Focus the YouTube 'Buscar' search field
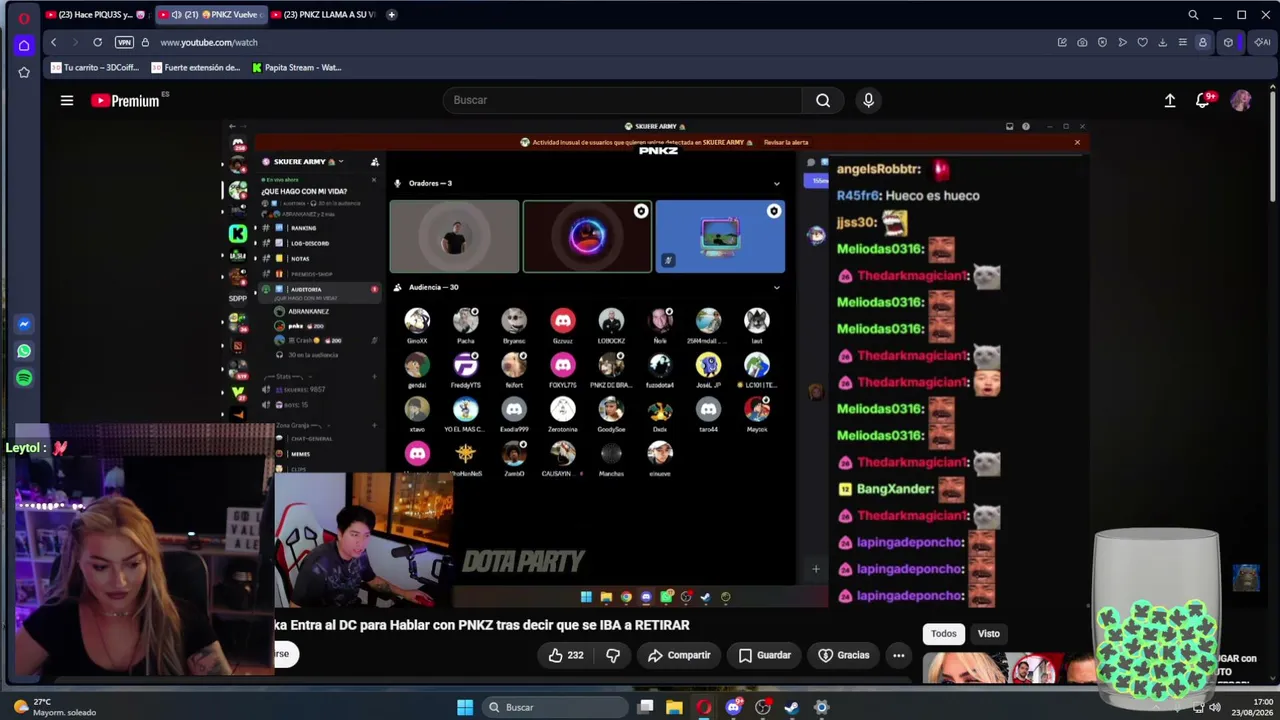The image size is (1280, 720). point(622,100)
